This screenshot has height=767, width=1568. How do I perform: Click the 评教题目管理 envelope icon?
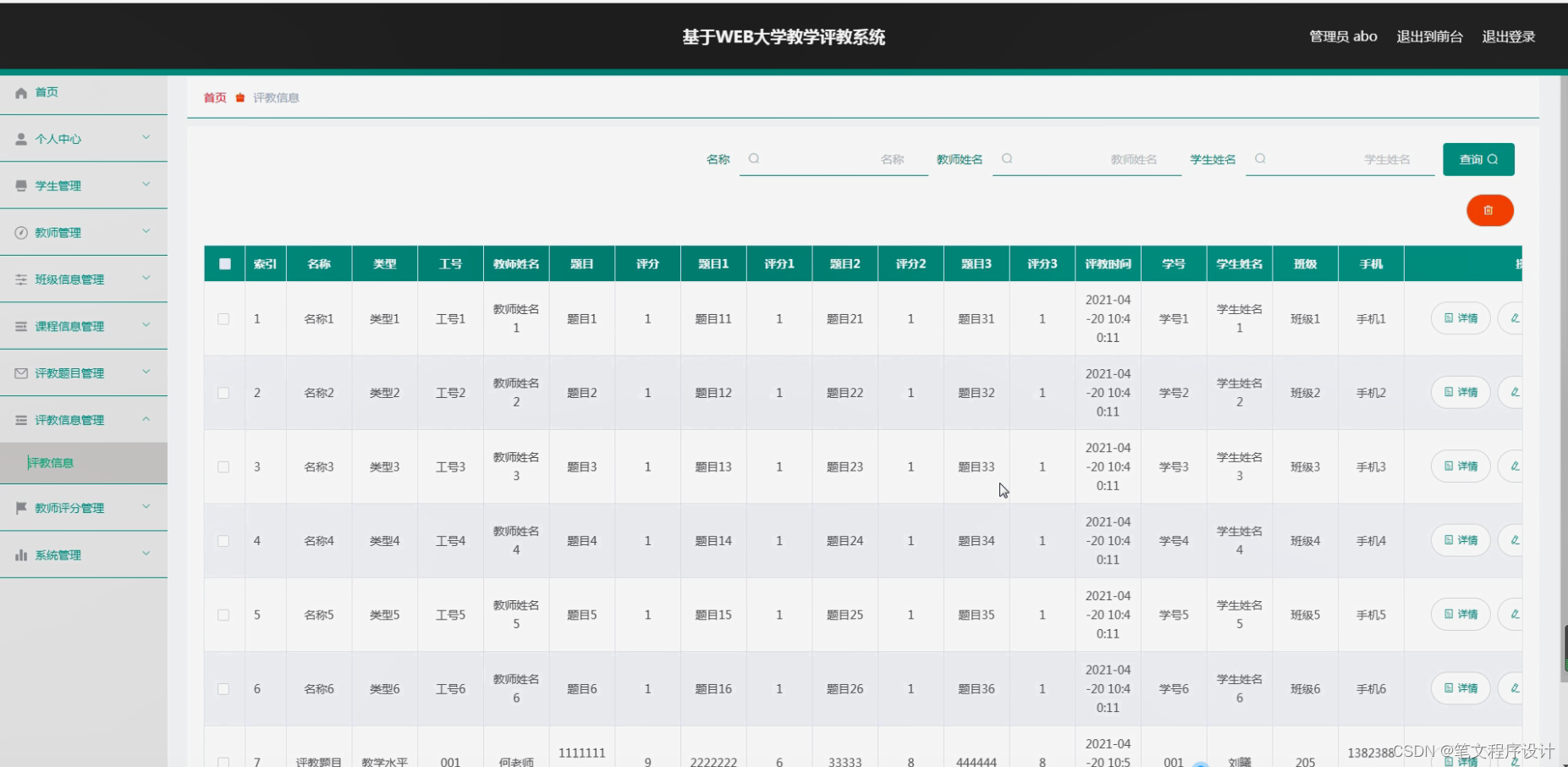click(x=21, y=372)
